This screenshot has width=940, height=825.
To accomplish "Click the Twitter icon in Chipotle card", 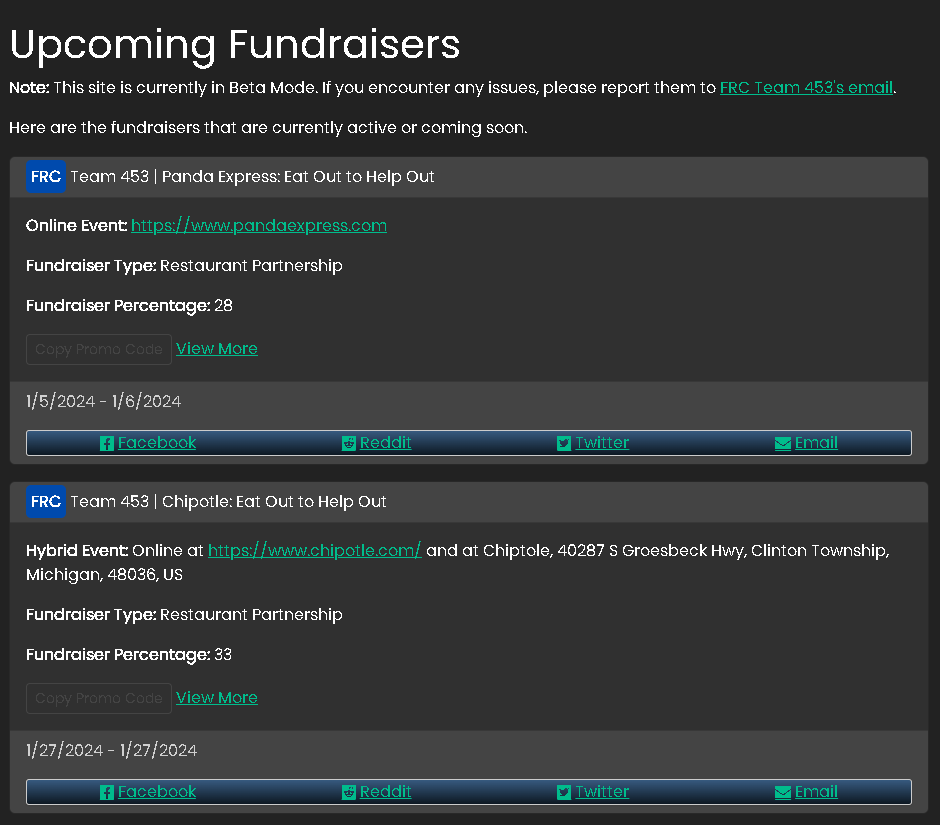I will (x=564, y=793).
